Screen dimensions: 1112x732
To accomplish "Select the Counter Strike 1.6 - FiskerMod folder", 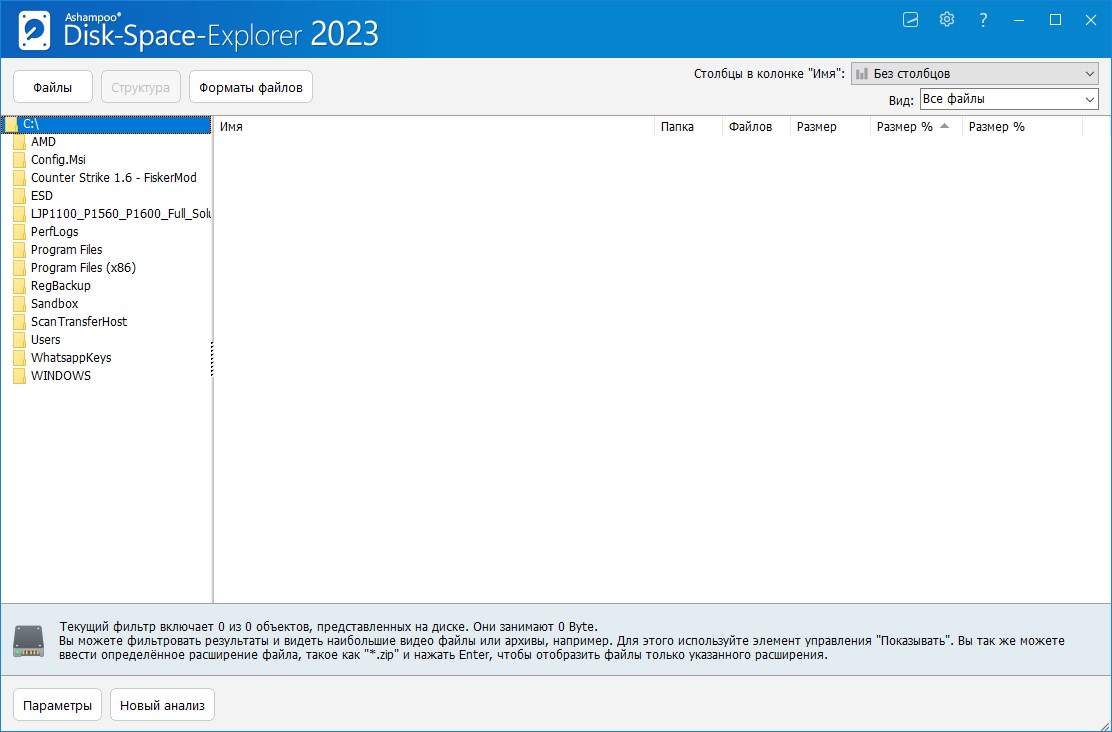I will click(113, 178).
